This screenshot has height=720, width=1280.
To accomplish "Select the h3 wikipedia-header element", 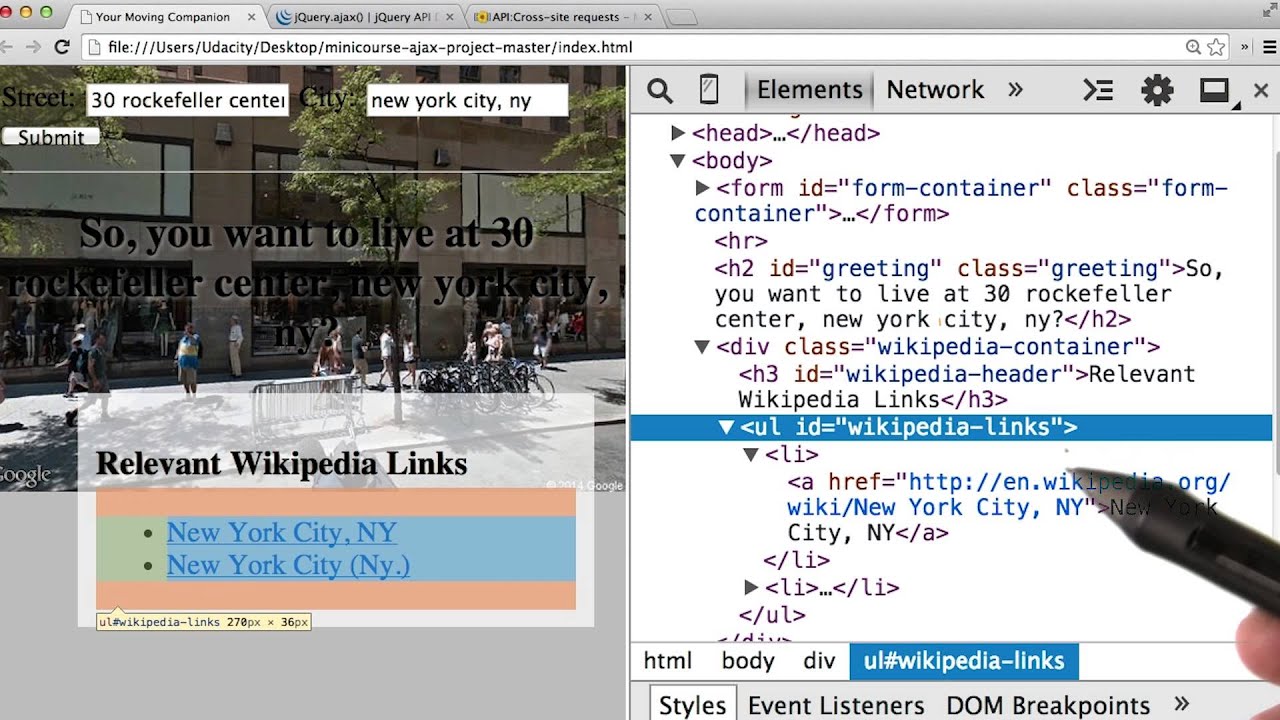I will tap(966, 387).
